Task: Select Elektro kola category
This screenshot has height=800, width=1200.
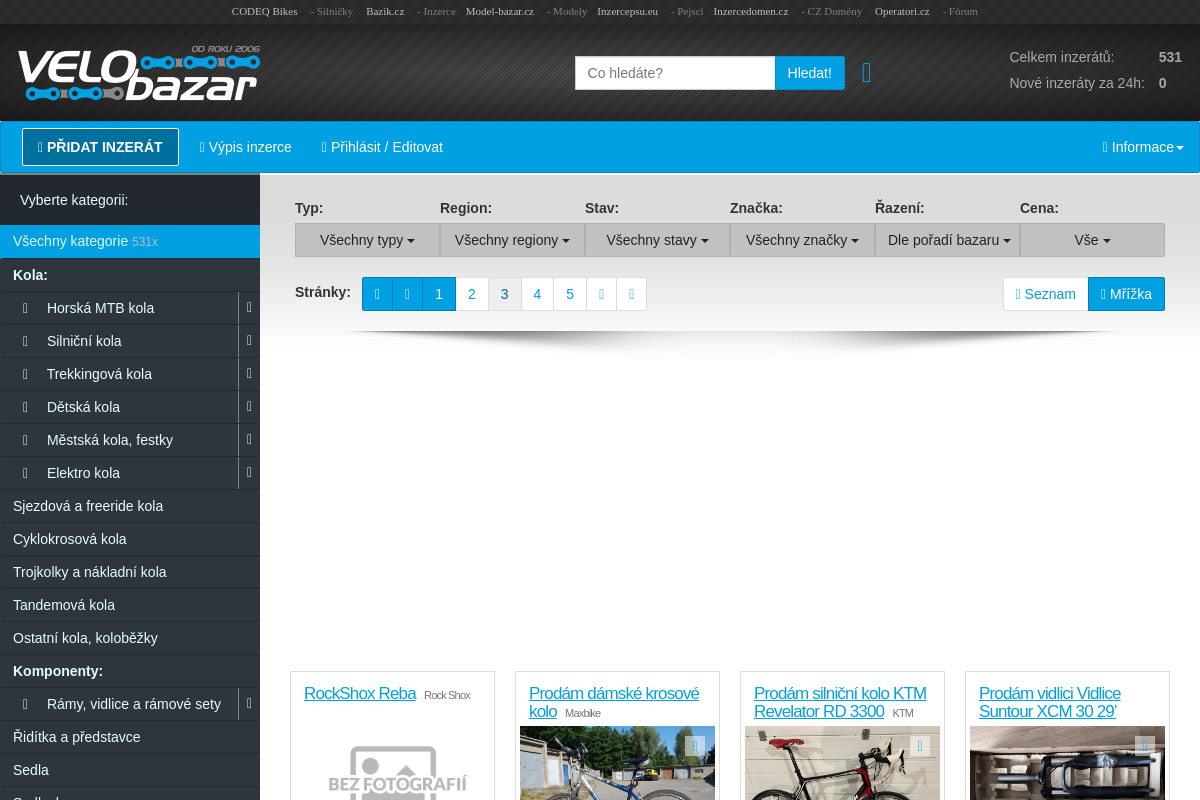Action: (x=119, y=473)
